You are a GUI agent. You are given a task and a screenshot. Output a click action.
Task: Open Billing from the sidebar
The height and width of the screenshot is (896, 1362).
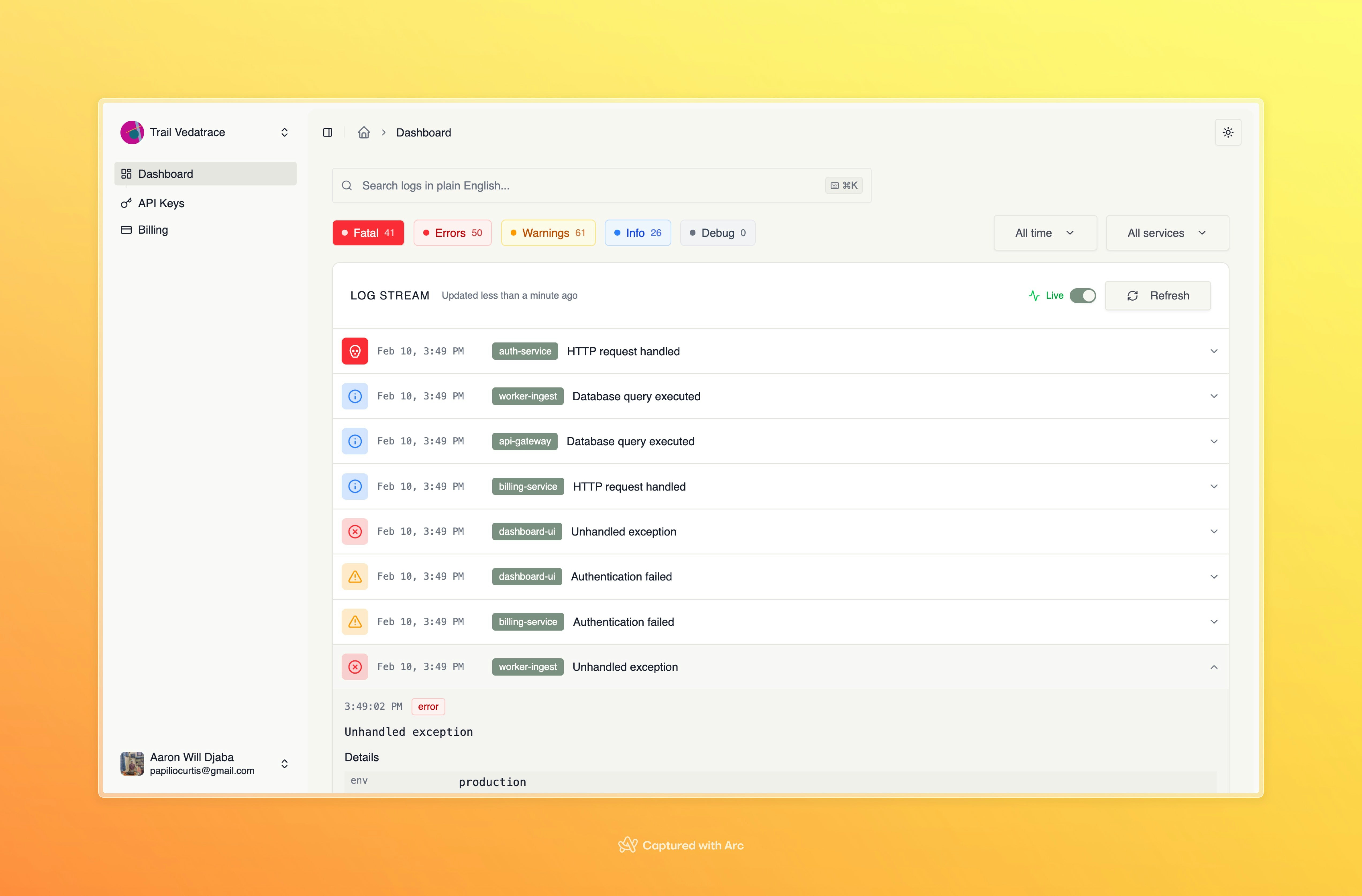tap(152, 229)
